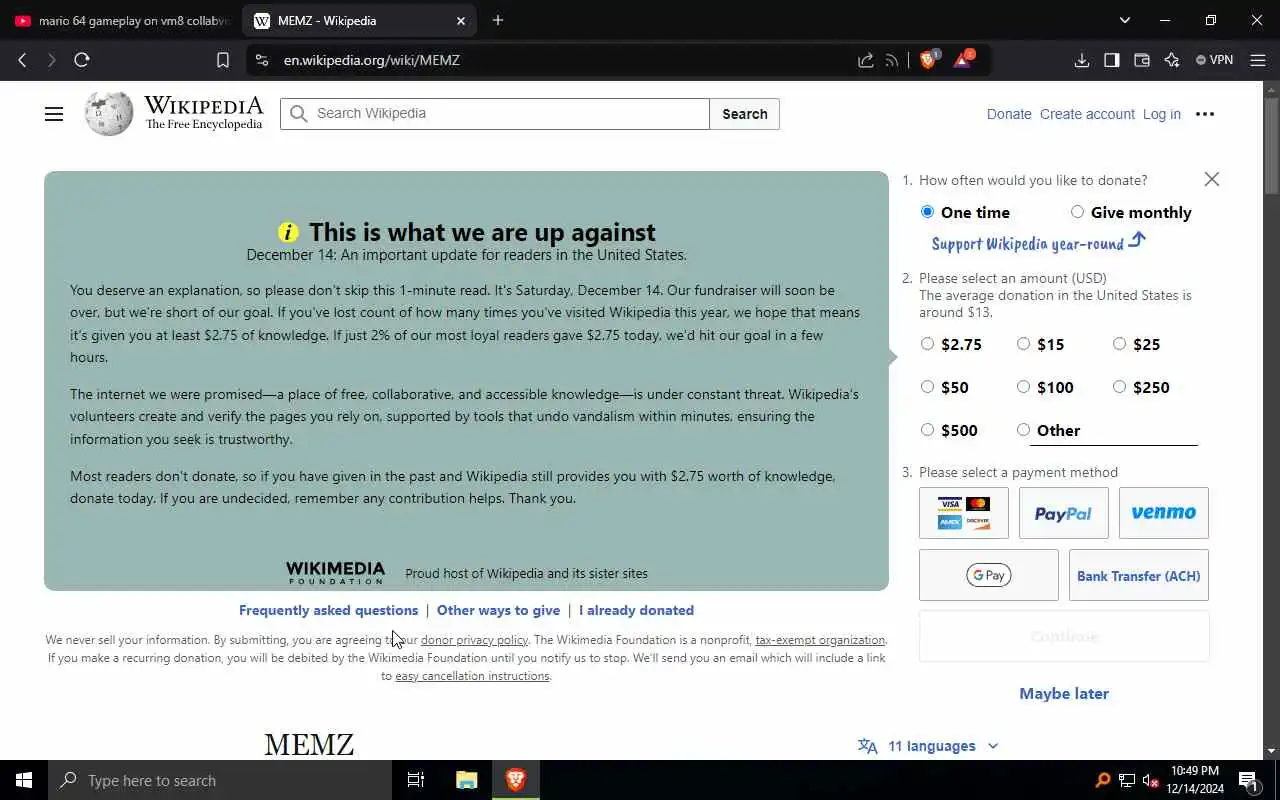This screenshot has width=1280, height=800.
Task: Choose the $25 donation amount
Action: pos(1119,344)
